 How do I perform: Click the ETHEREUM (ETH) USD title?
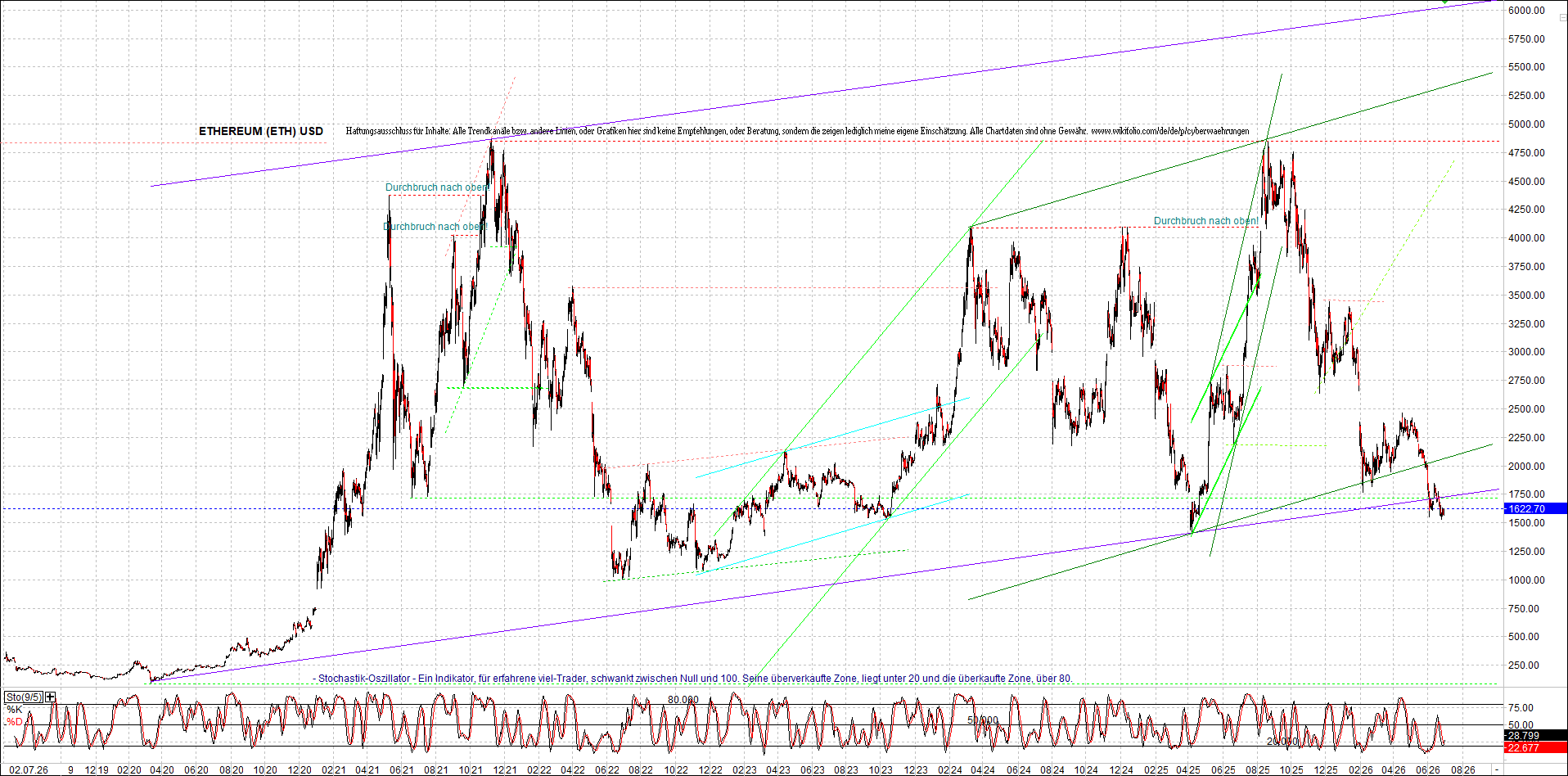tap(261, 131)
